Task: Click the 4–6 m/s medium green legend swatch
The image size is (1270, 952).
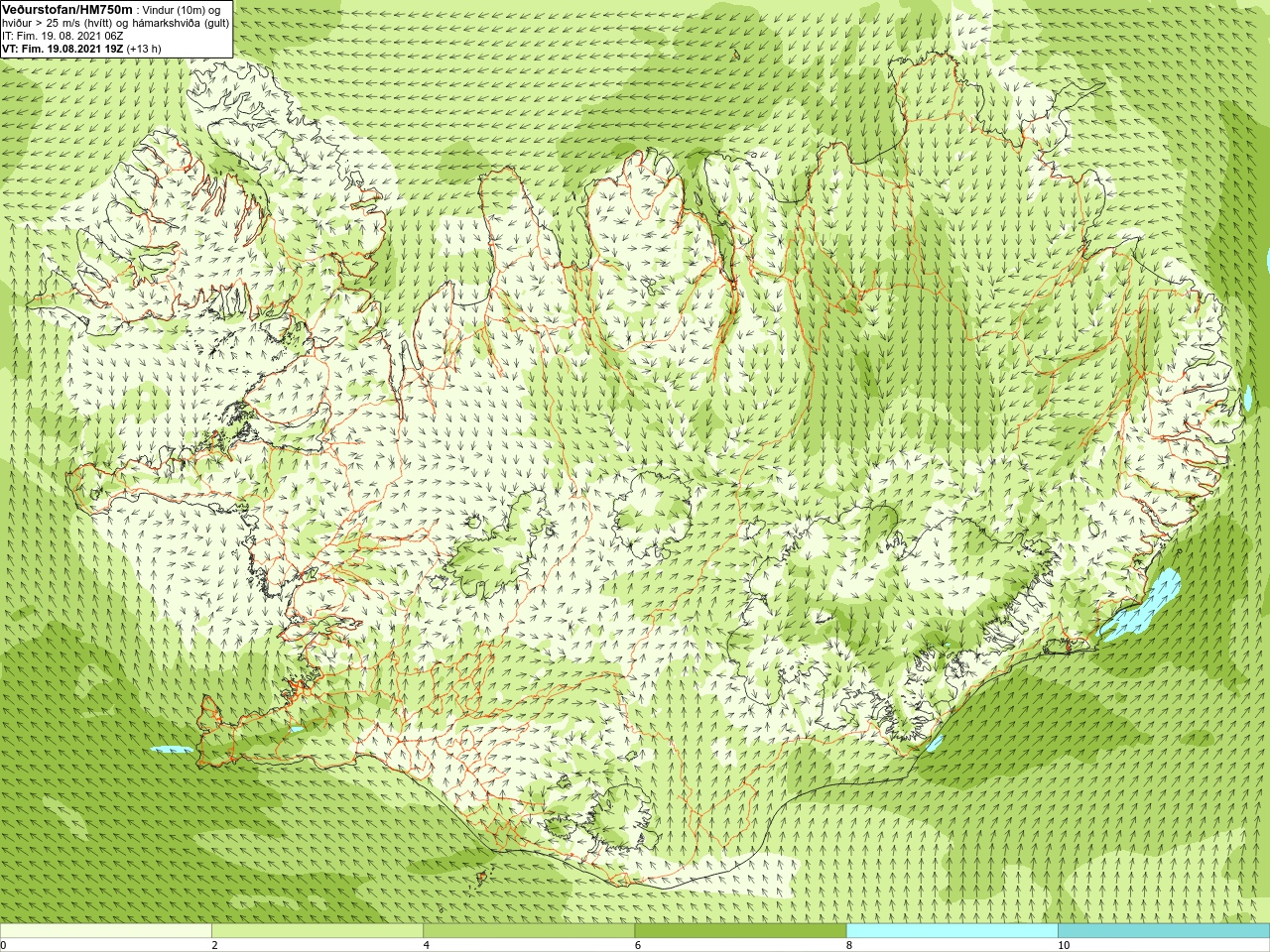Action: click(x=529, y=931)
